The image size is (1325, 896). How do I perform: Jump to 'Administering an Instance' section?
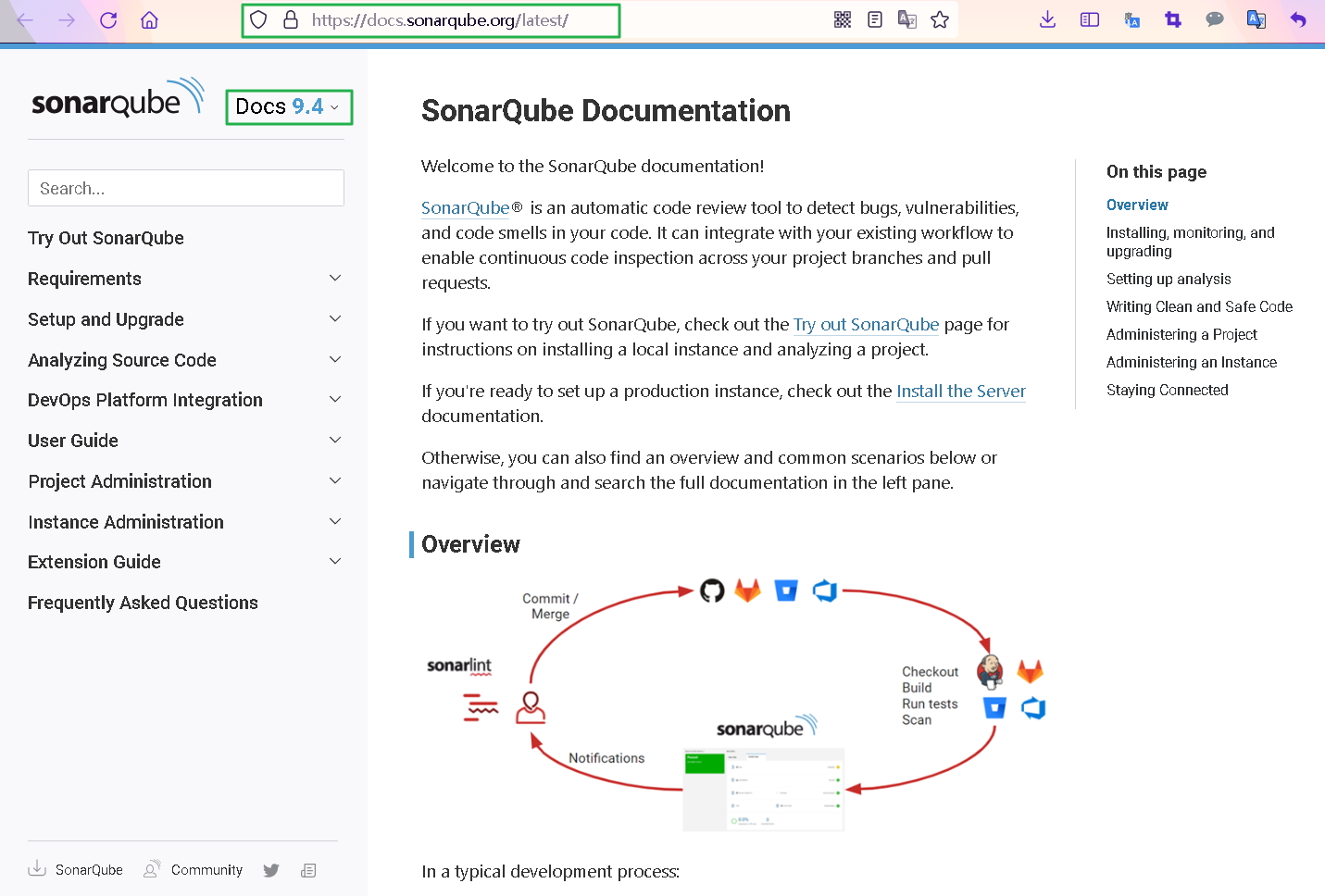coord(1192,362)
